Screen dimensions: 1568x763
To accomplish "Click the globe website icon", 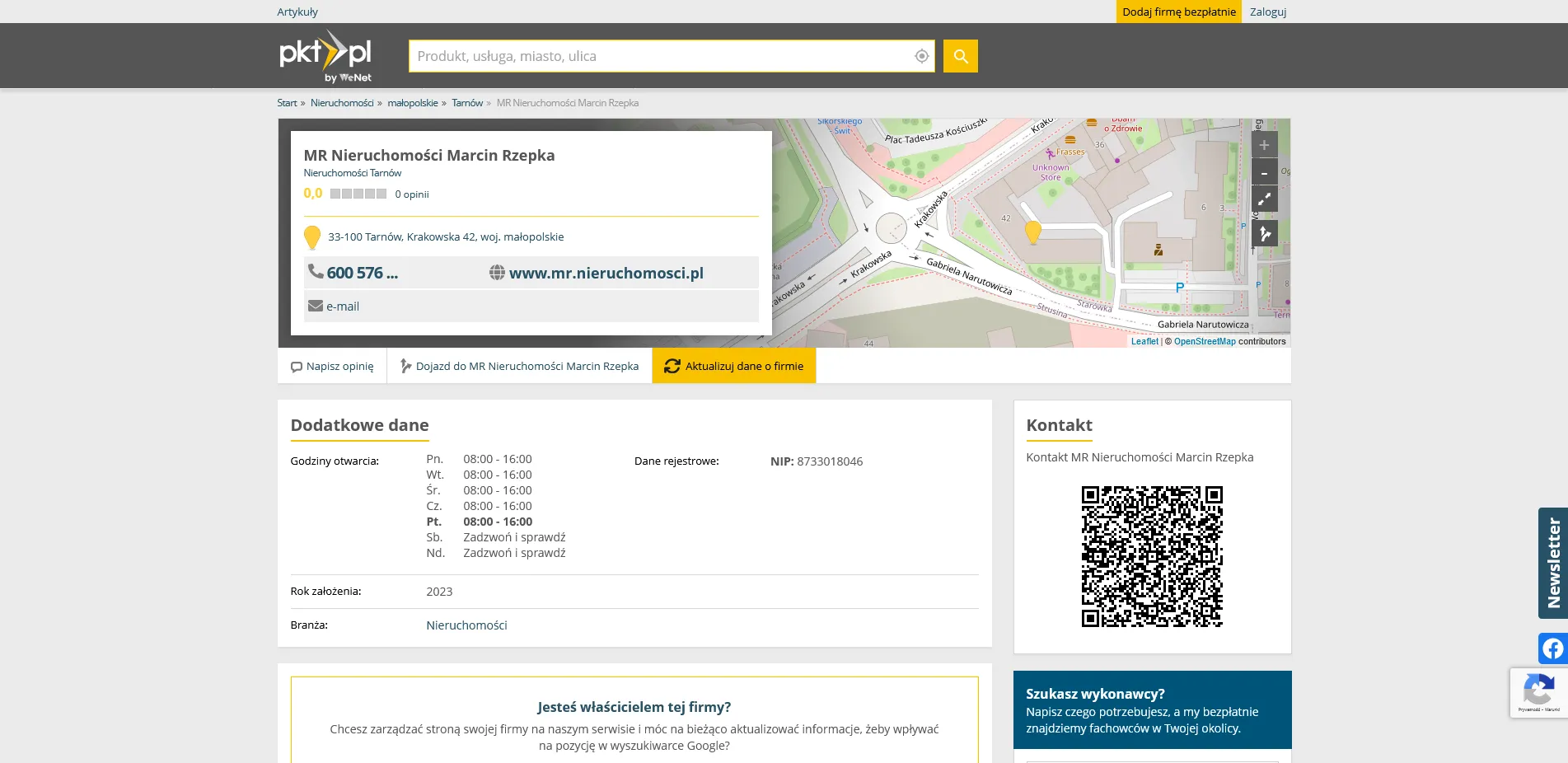I will point(497,273).
